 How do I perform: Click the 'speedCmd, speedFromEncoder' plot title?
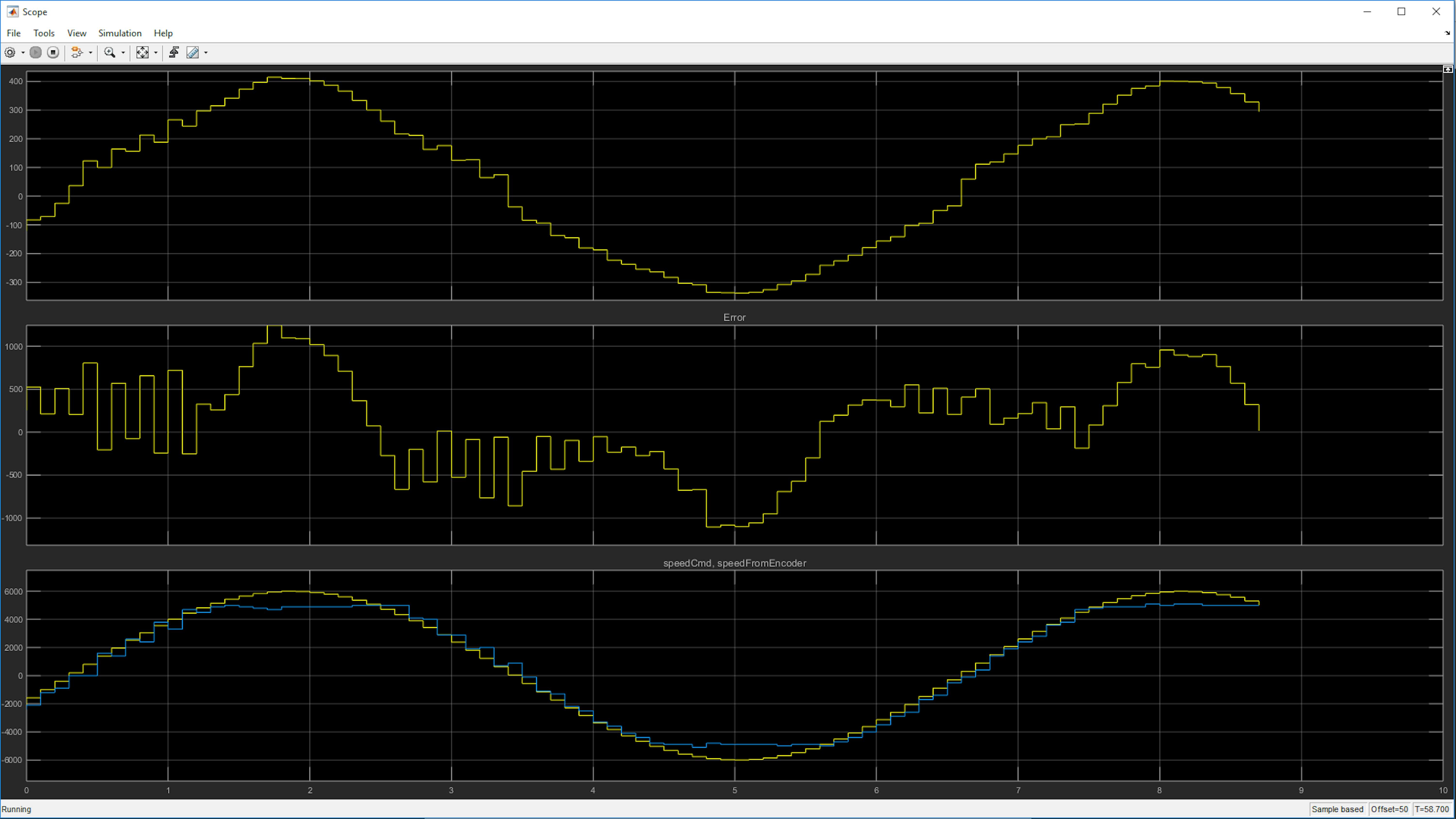click(734, 563)
